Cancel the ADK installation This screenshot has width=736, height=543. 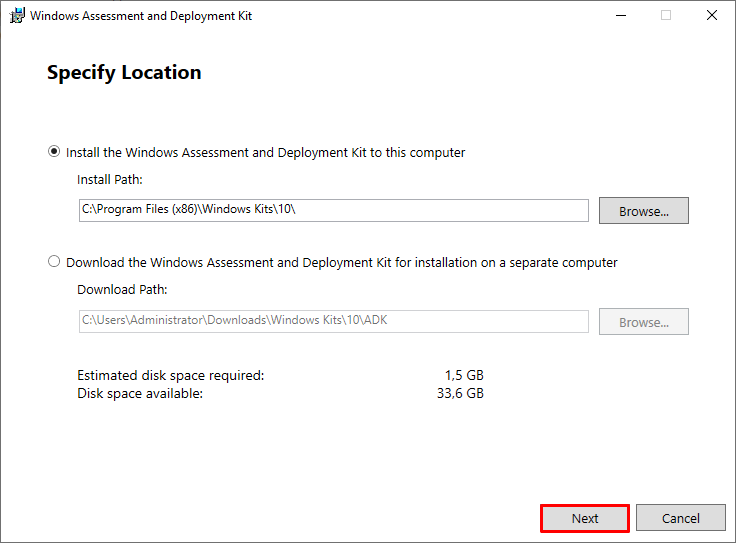pos(681,518)
